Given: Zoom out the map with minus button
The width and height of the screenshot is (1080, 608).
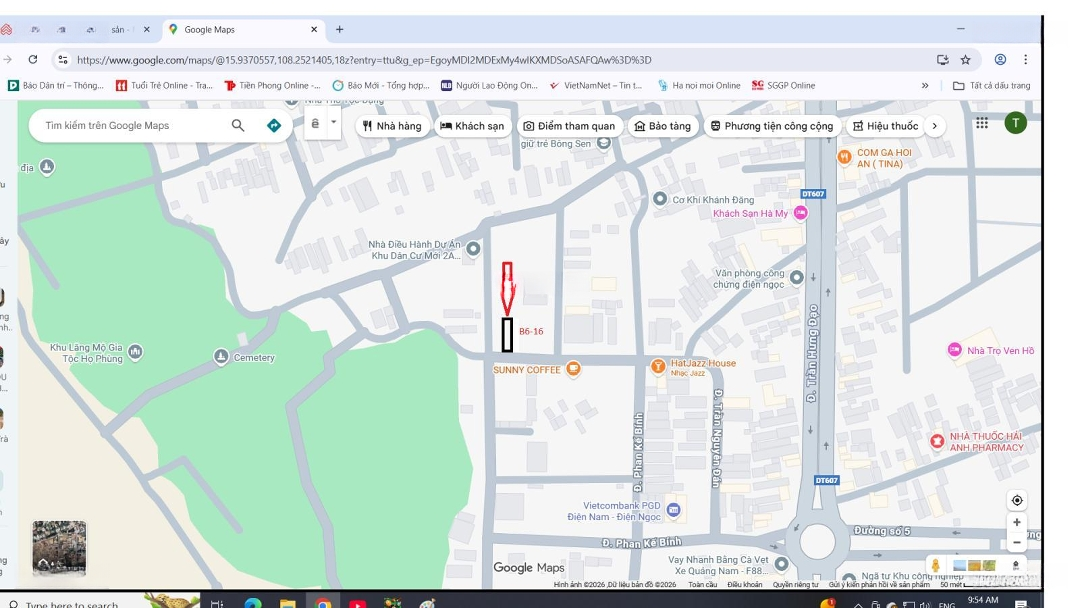Looking at the screenshot, I should 1017,542.
